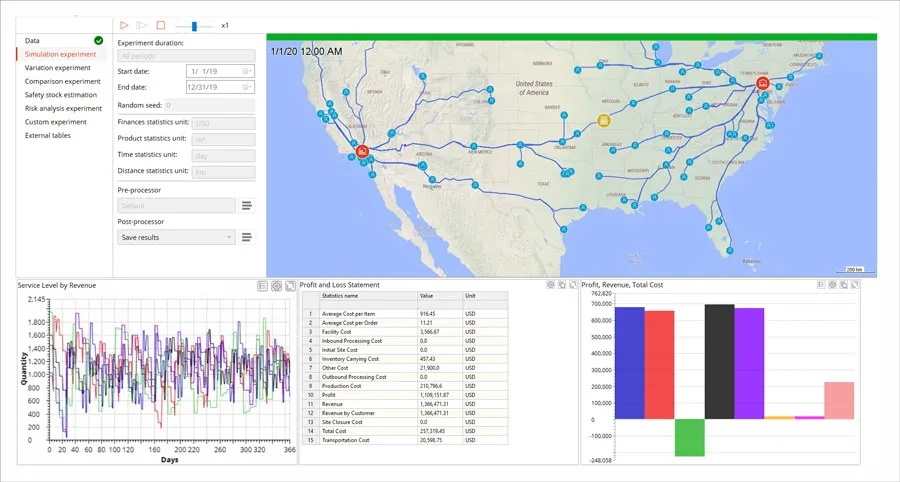Stop the experiment with the red square icon
The image size is (900, 482).
[161, 25]
